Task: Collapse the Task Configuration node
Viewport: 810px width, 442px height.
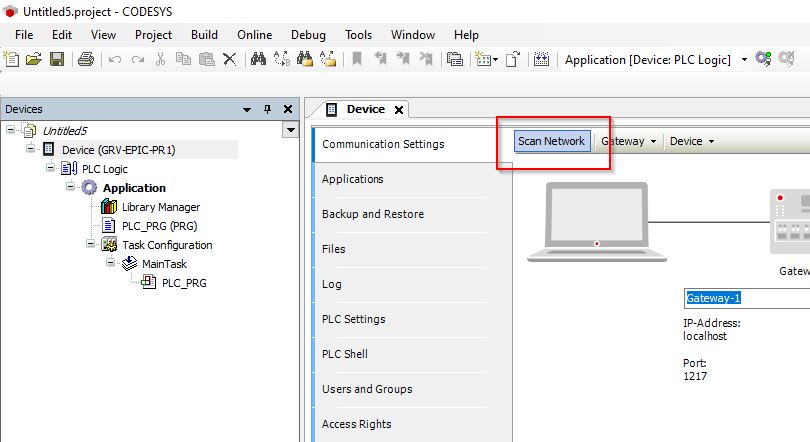Action: [x=90, y=244]
